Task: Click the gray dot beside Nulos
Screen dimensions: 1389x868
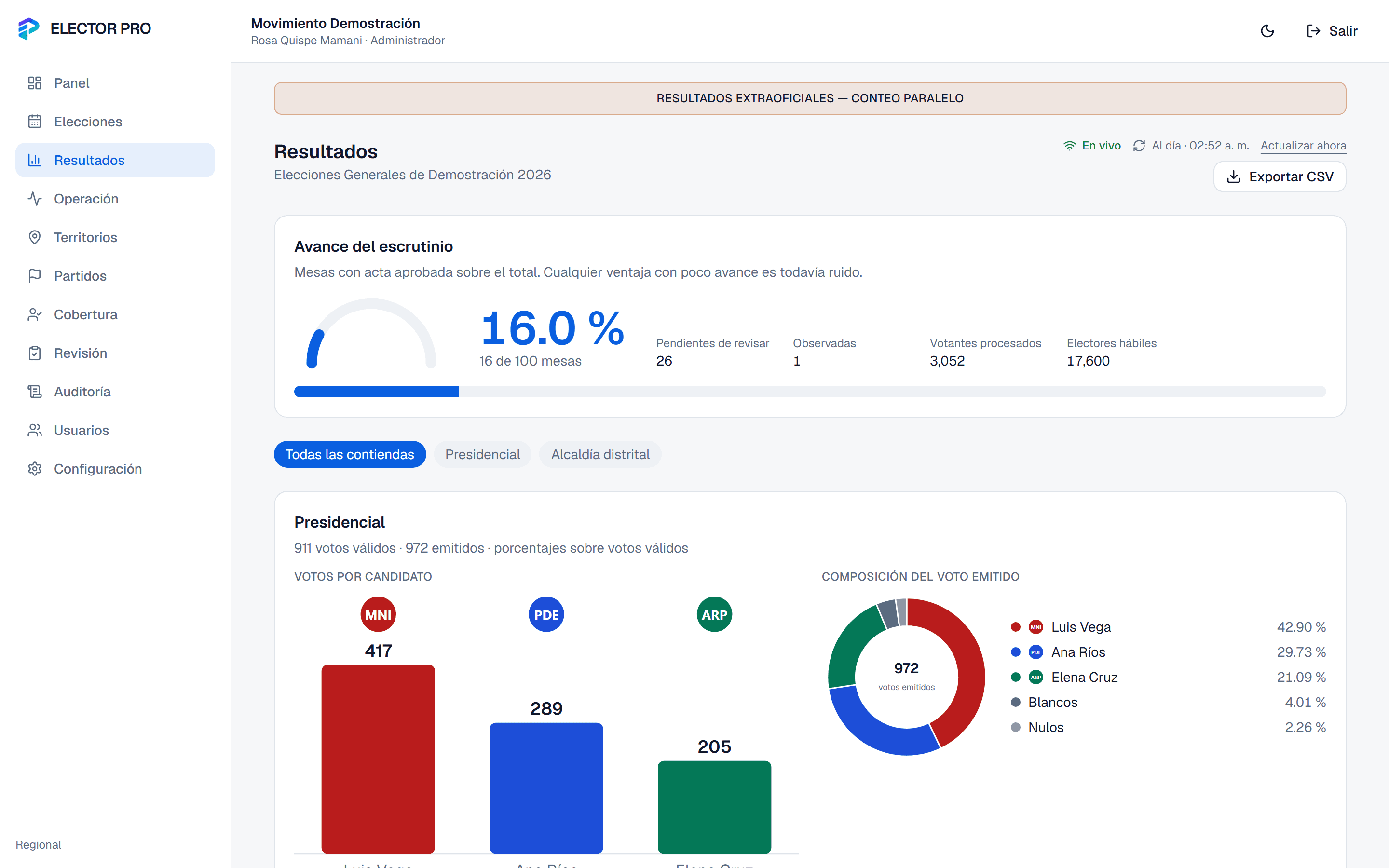Action: tap(1015, 727)
